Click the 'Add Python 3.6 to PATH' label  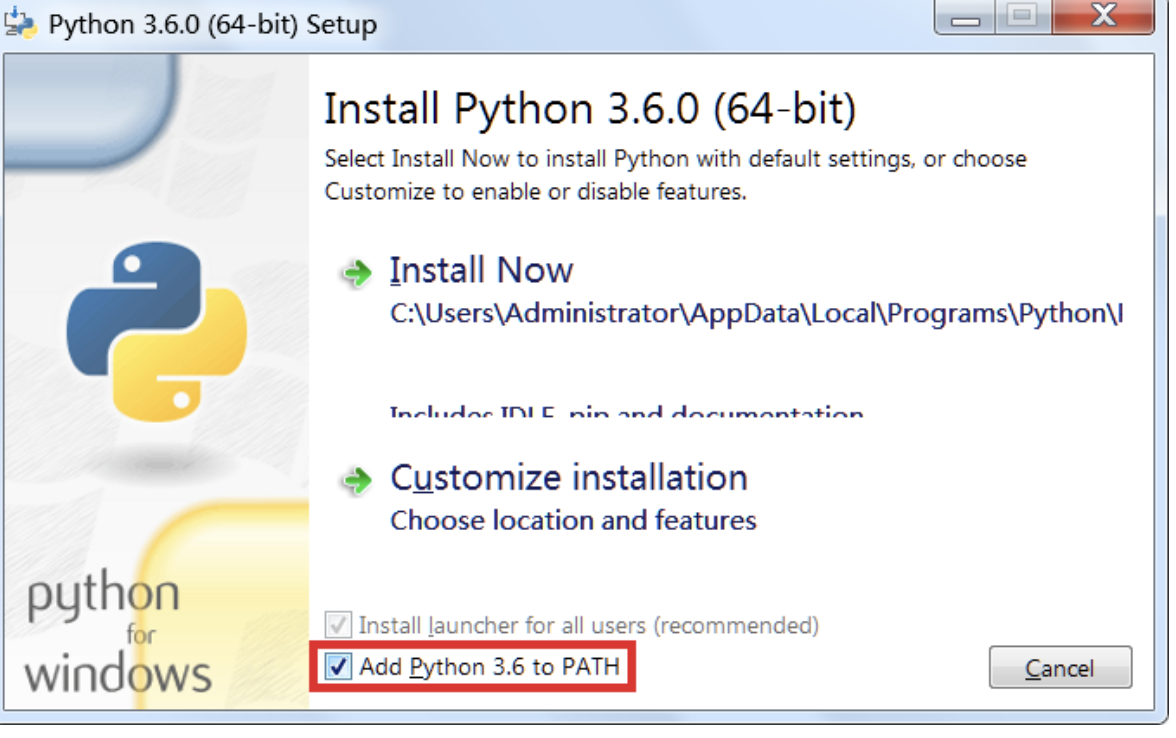click(x=489, y=666)
